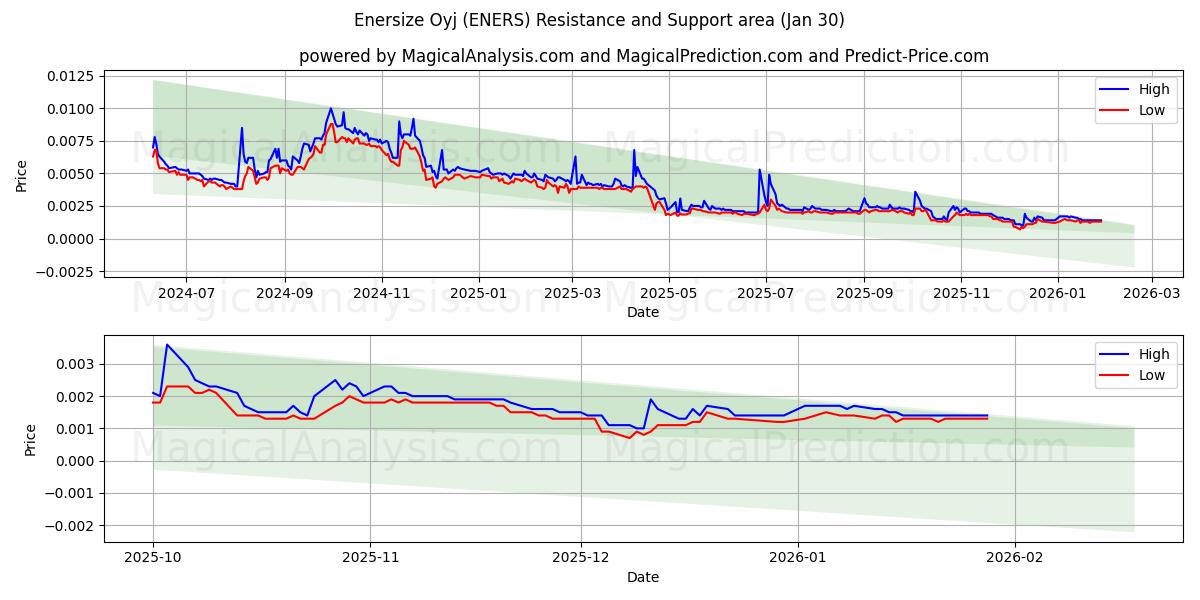Click the bottom chart's blue High peak above 0.003
This screenshot has width=1200, height=600.
167,345
